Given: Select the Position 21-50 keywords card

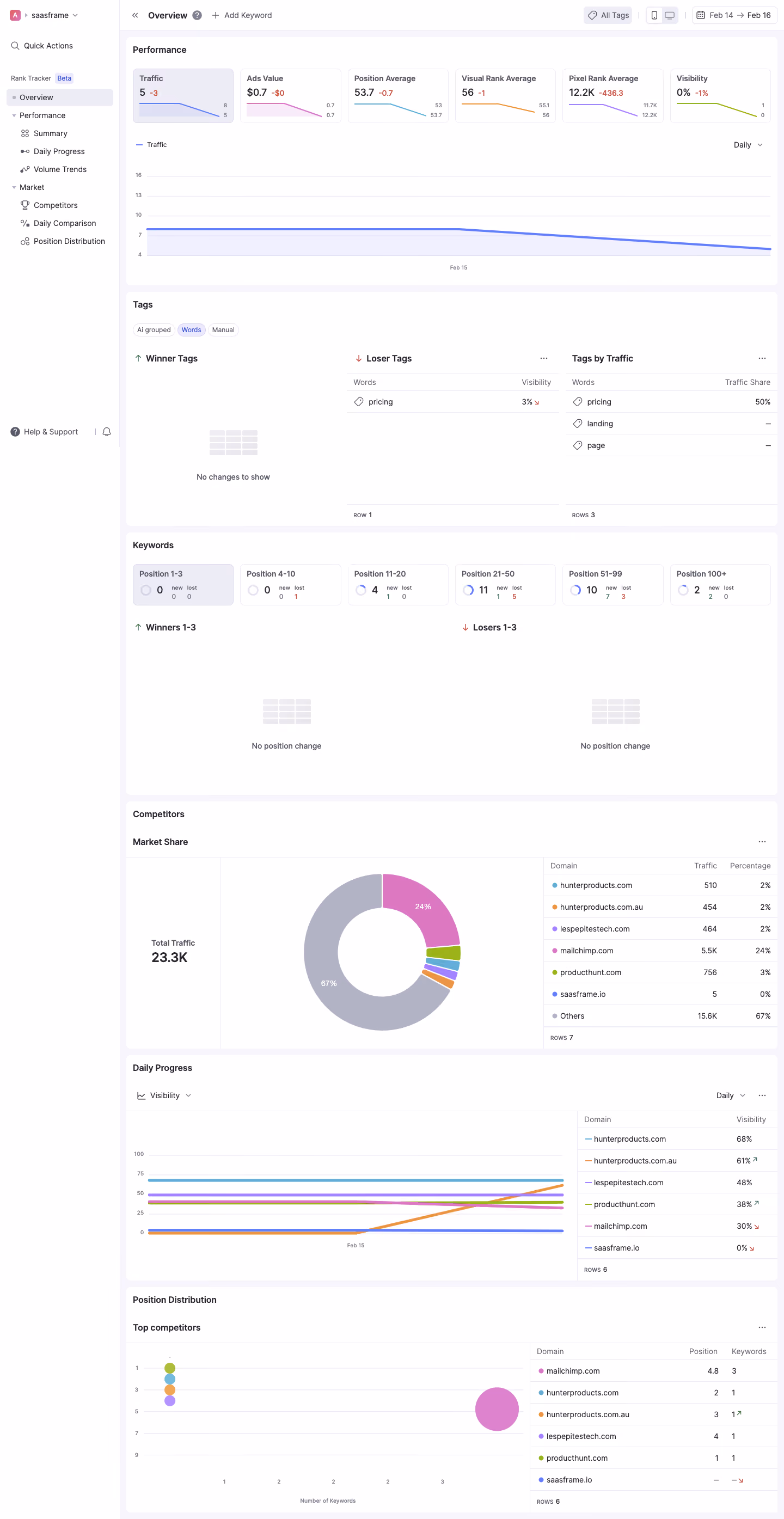Looking at the screenshot, I should 505,584.
